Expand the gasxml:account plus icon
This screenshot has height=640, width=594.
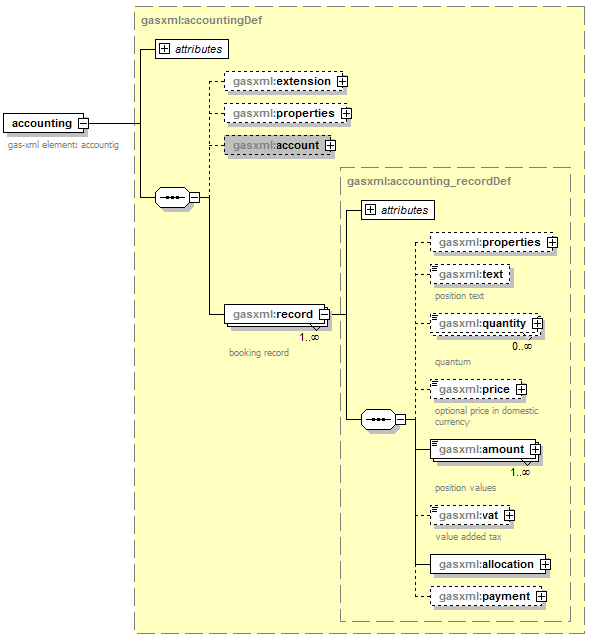[330, 145]
